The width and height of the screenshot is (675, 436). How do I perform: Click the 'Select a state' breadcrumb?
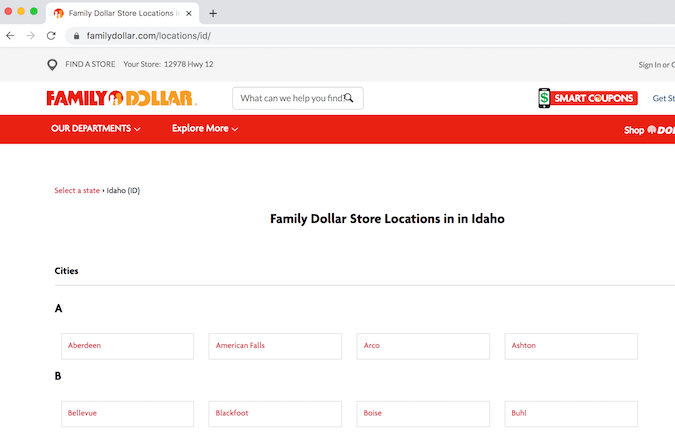(77, 190)
